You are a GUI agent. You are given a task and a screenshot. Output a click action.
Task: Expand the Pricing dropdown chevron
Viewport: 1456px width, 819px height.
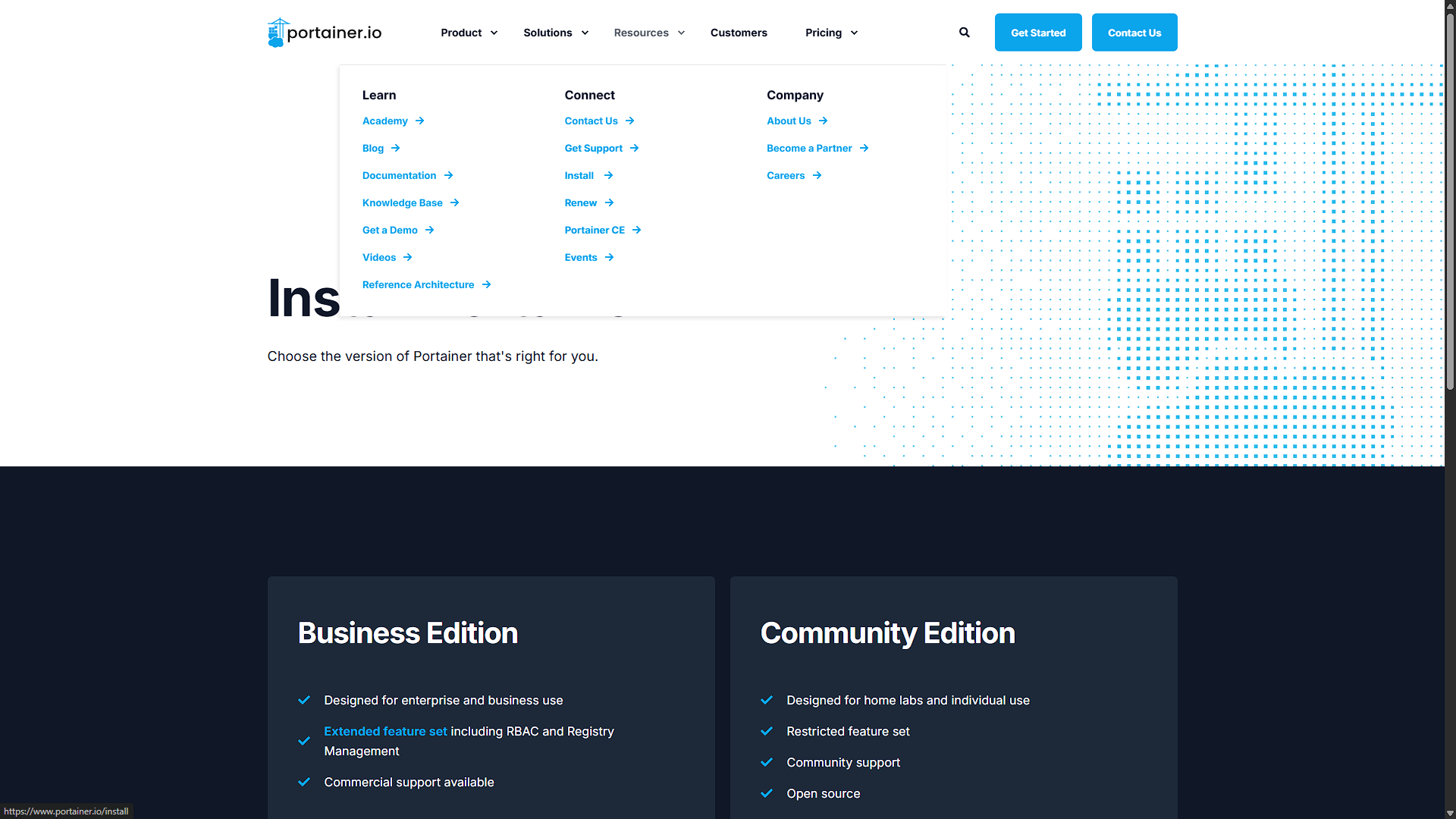(854, 33)
